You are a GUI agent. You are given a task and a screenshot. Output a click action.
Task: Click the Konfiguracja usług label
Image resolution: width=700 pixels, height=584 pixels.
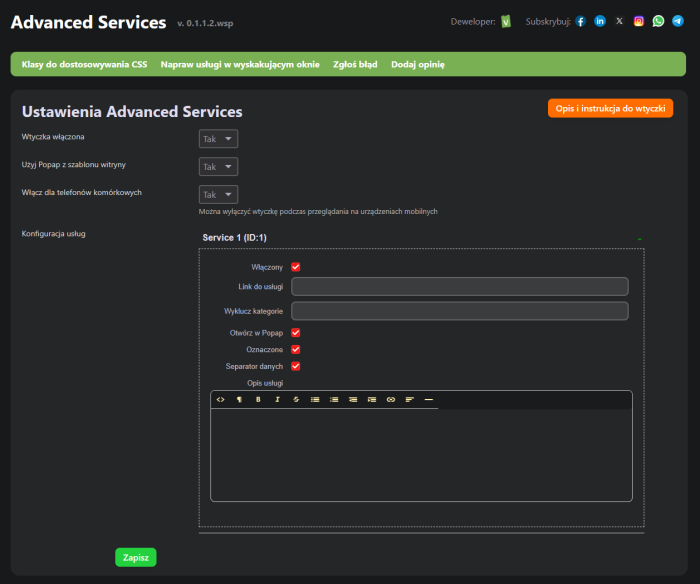pyautogui.click(x=54, y=234)
